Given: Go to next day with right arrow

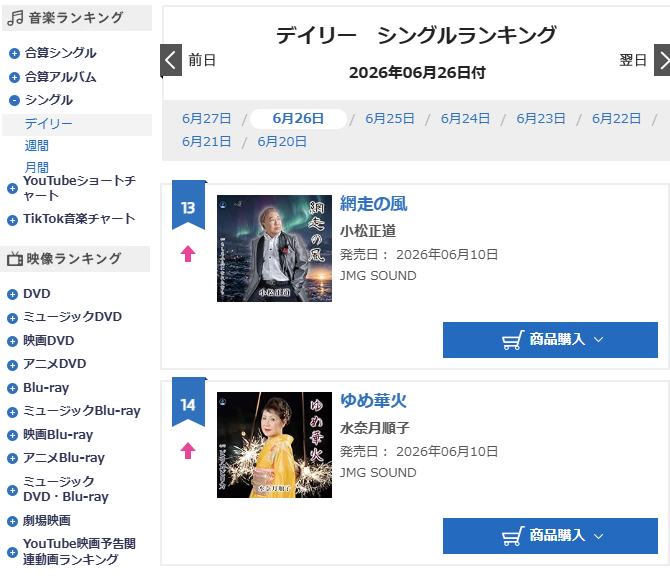Looking at the screenshot, I should [x=663, y=60].
